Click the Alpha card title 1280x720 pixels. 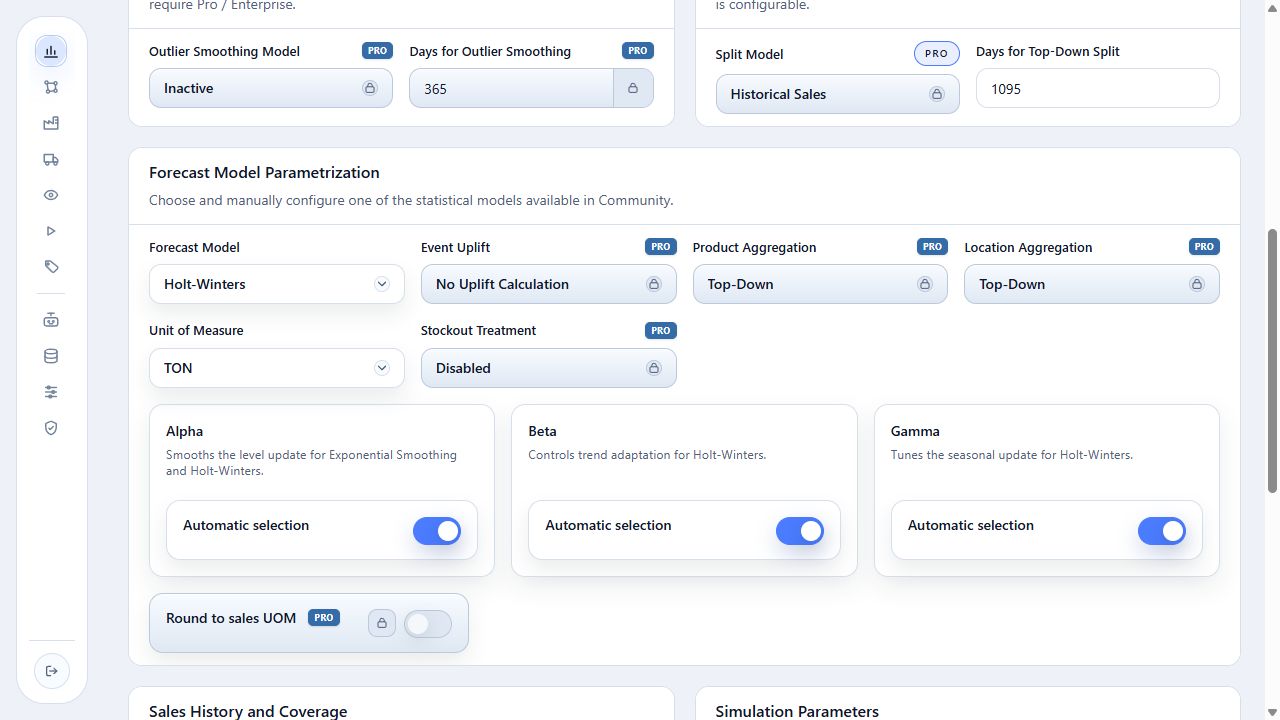coord(184,431)
